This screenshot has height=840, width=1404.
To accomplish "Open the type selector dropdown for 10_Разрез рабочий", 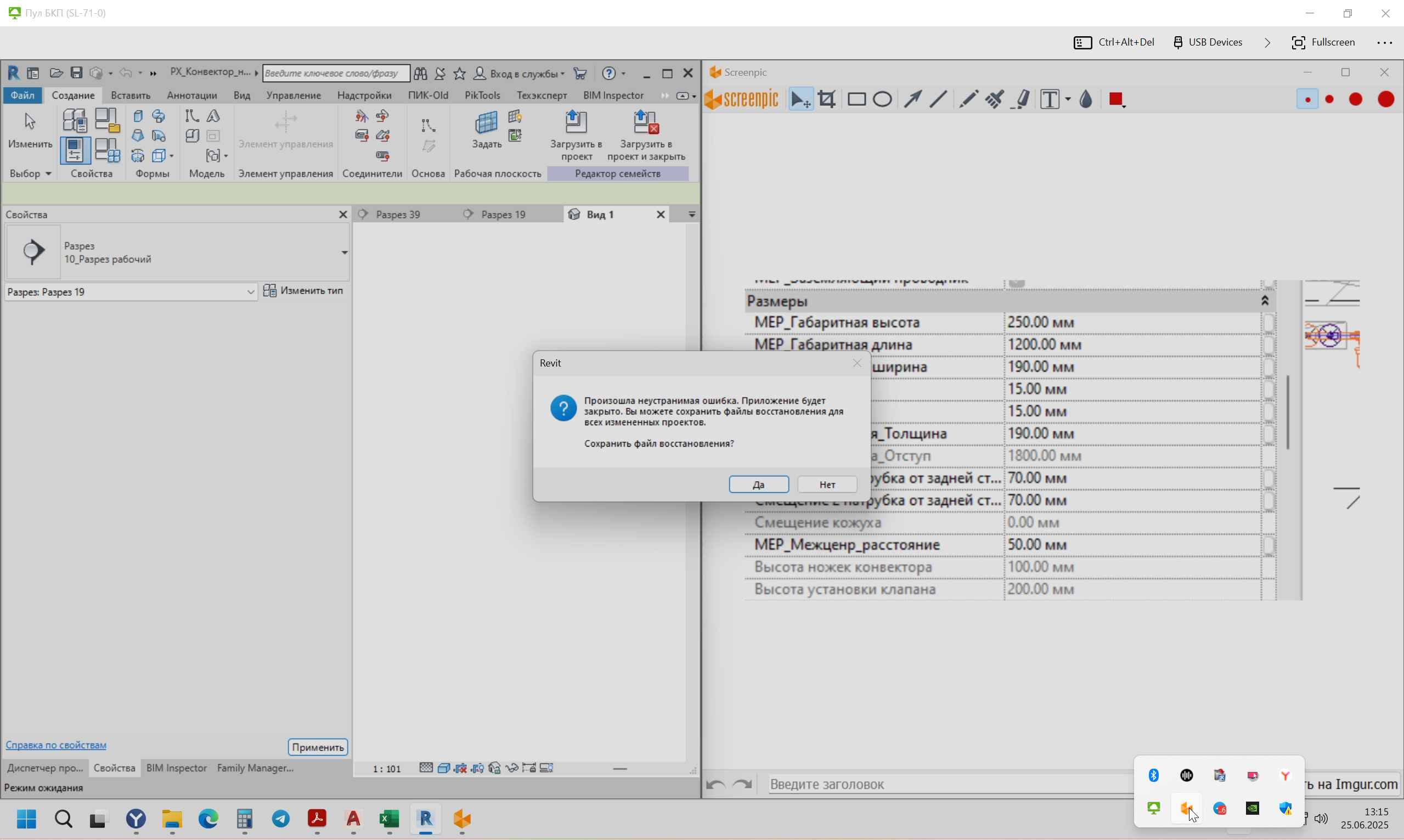I will click(344, 252).
